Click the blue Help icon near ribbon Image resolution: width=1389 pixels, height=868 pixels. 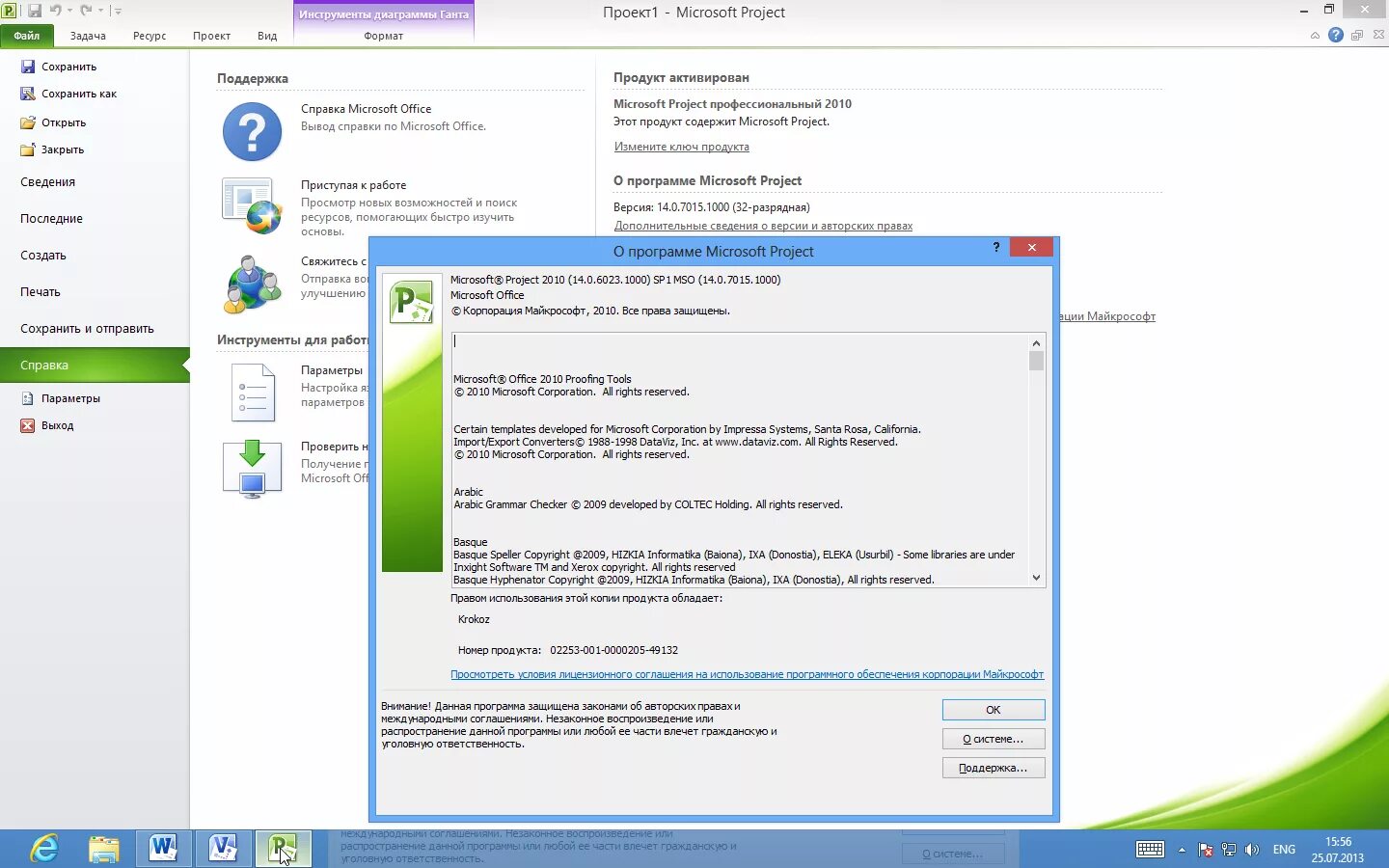coord(1336,35)
